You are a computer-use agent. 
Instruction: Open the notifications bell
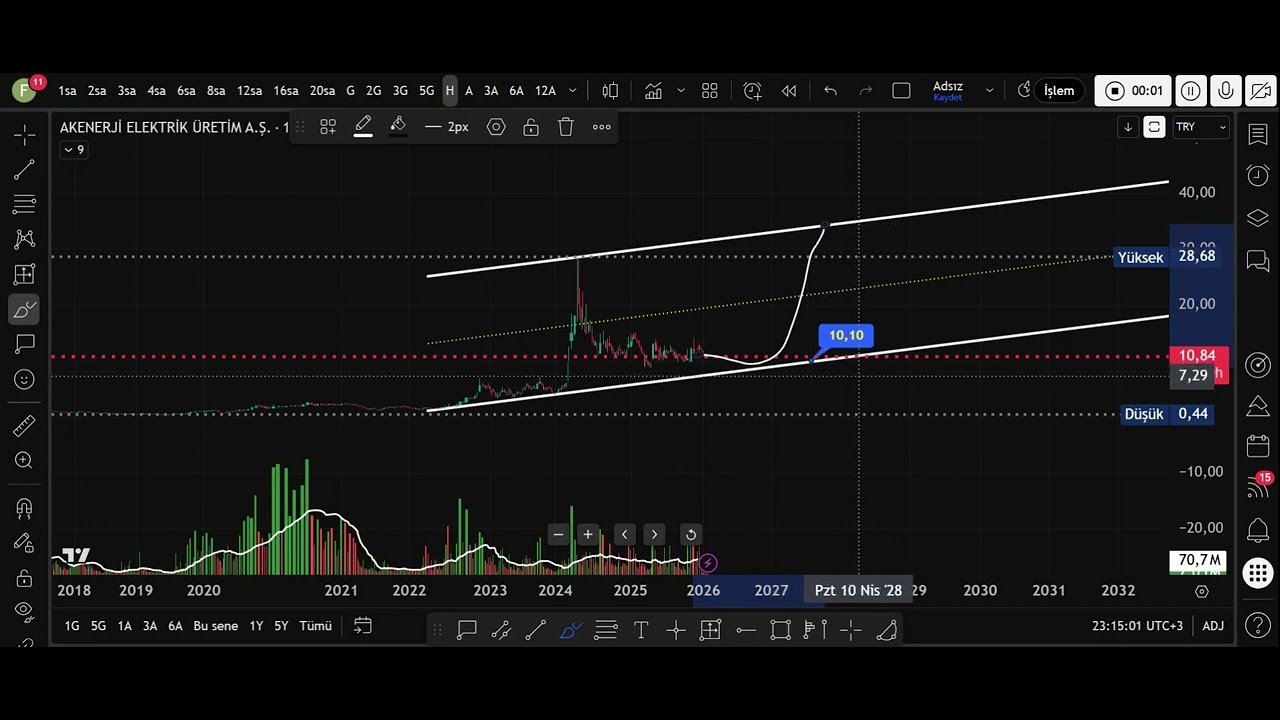[x=1258, y=530]
